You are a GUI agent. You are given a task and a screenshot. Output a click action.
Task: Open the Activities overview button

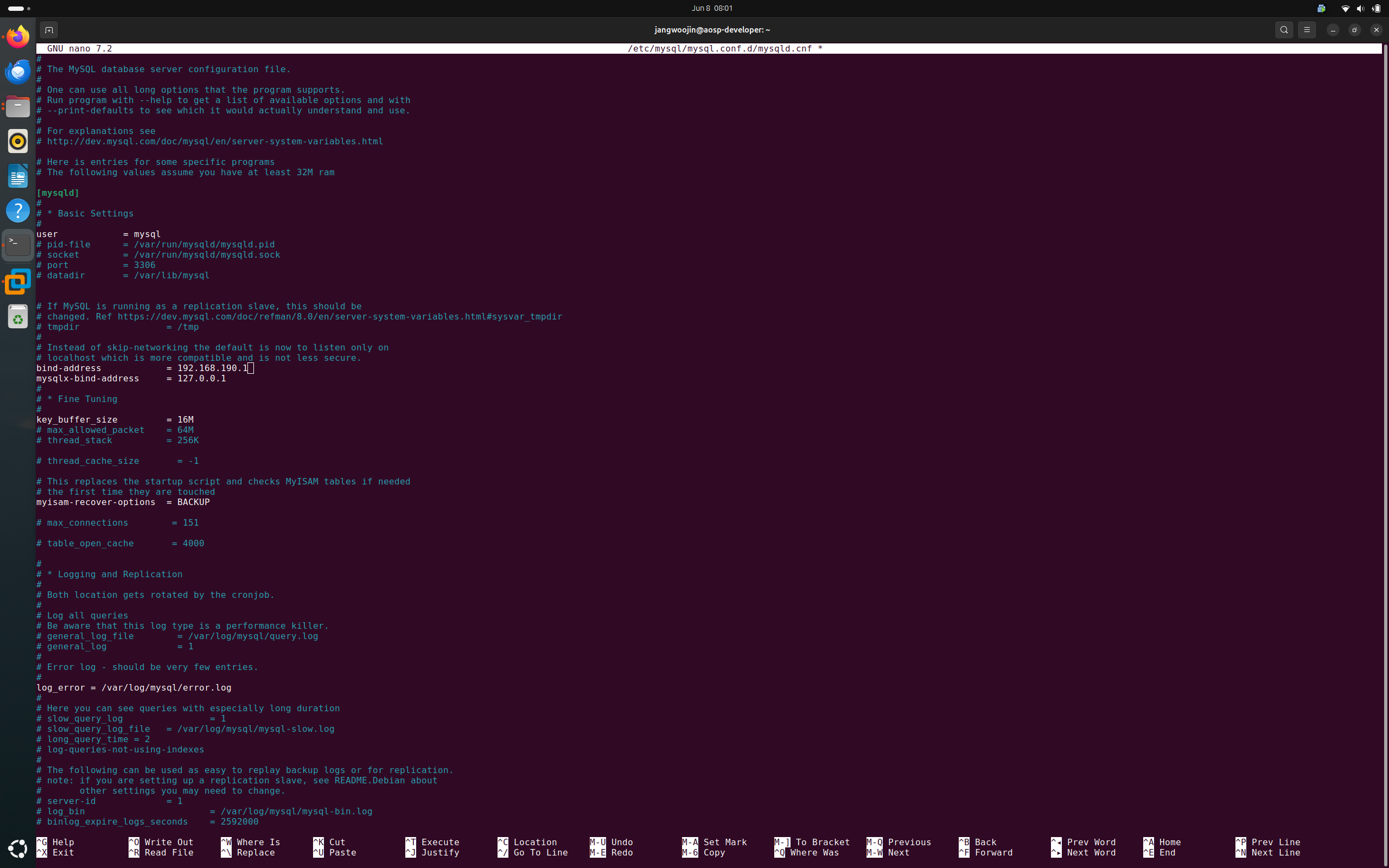tap(19, 9)
